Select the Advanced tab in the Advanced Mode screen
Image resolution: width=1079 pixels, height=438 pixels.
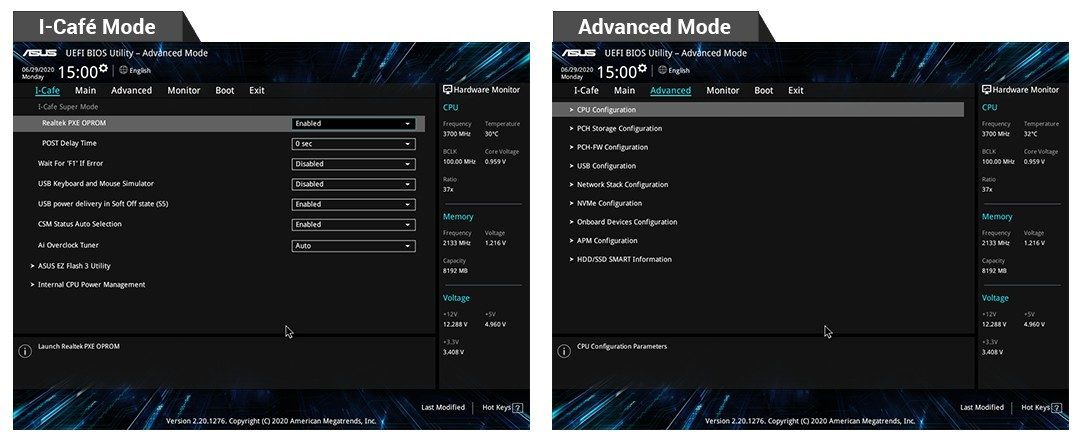670,90
